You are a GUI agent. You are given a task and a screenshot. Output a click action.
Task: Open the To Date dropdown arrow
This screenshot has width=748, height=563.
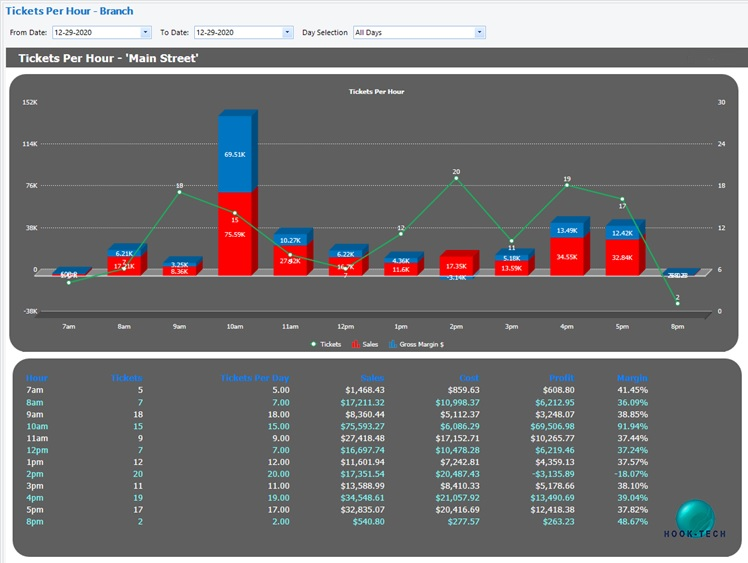pyautogui.click(x=287, y=32)
